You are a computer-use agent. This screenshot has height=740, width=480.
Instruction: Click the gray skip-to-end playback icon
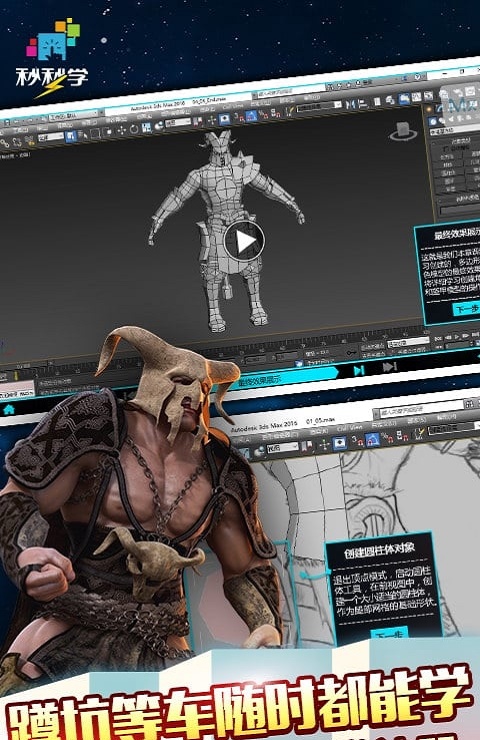389,366
